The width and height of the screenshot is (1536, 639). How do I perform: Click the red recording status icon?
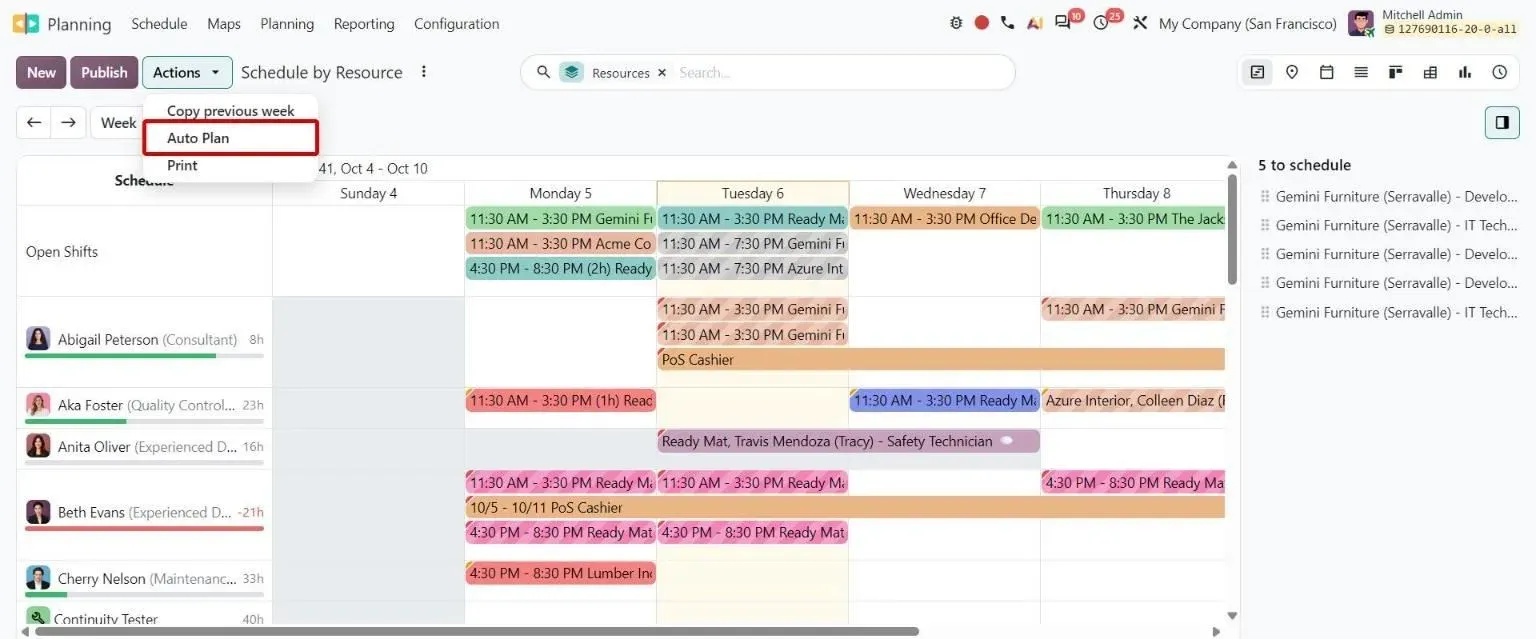pos(982,23)
